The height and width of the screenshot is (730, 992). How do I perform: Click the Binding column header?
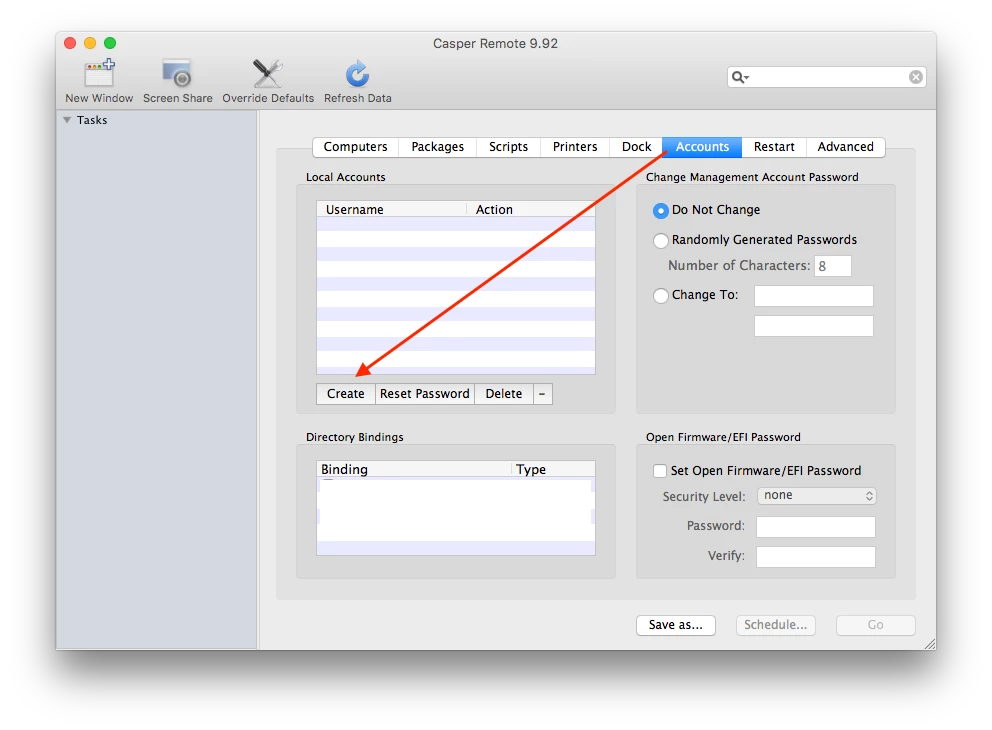414,469
